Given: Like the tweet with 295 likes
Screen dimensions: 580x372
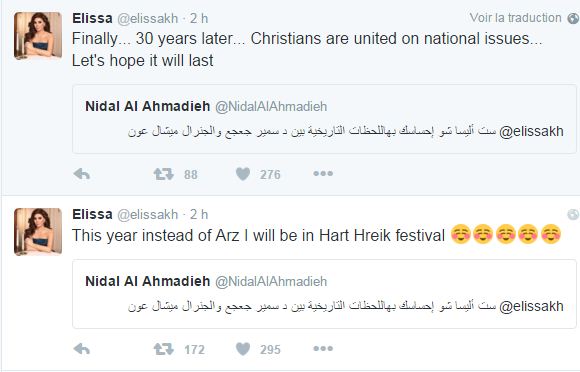Looking at the screenshot, I should 243,349.
